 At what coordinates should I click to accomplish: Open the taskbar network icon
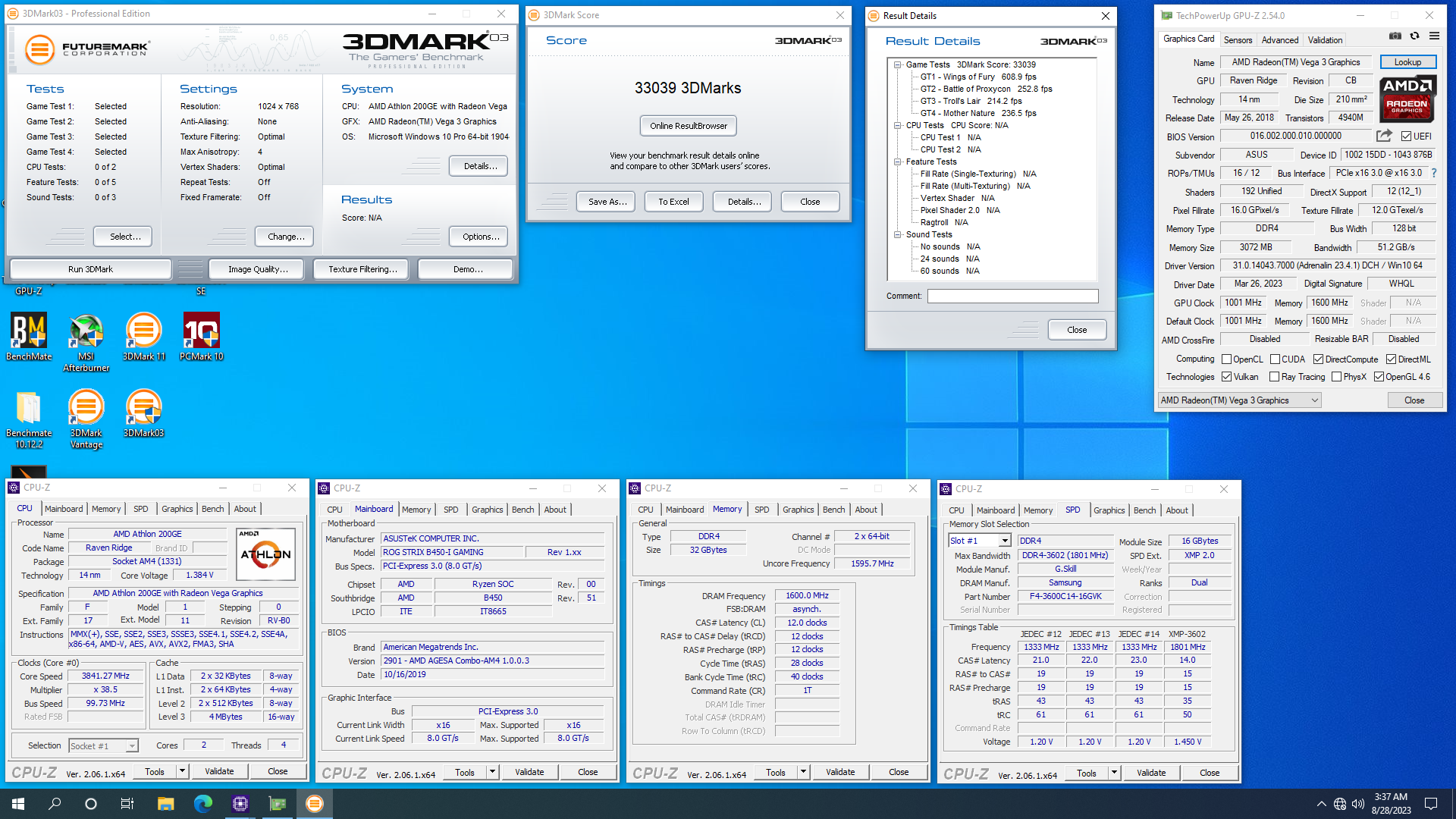[x=1340, y=804]
